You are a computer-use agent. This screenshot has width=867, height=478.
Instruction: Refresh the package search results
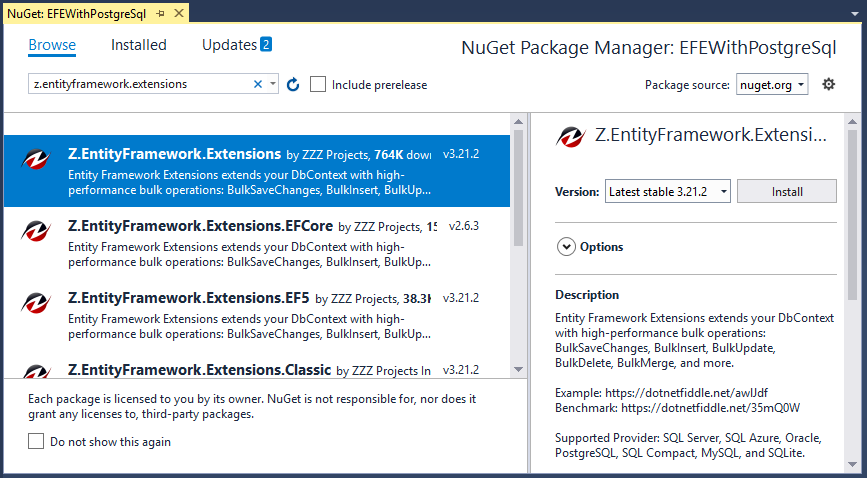[293, 85]
